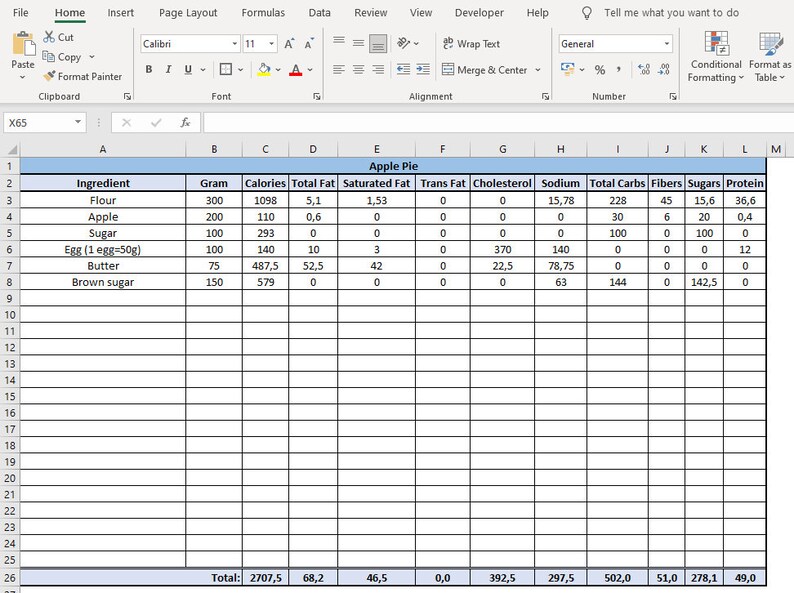Click the Bottom Align icon
The height and width of the screenshot is (593, 794).
click(x=378, y=44)
